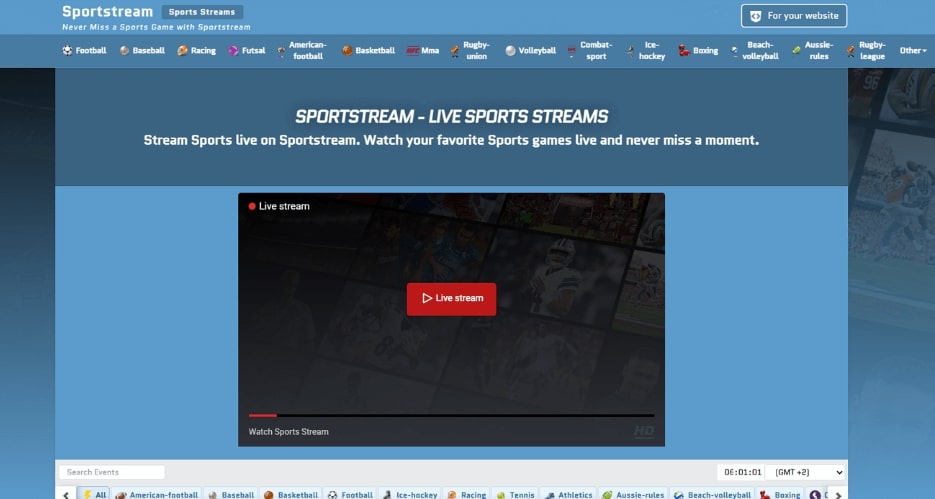Select the Athletics filter tab
This screenshot has width=935, height=499.
coord(568,494)
